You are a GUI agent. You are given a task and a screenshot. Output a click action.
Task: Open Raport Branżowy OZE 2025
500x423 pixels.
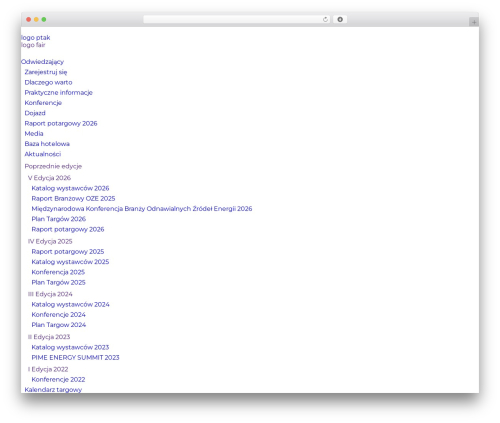73,199
